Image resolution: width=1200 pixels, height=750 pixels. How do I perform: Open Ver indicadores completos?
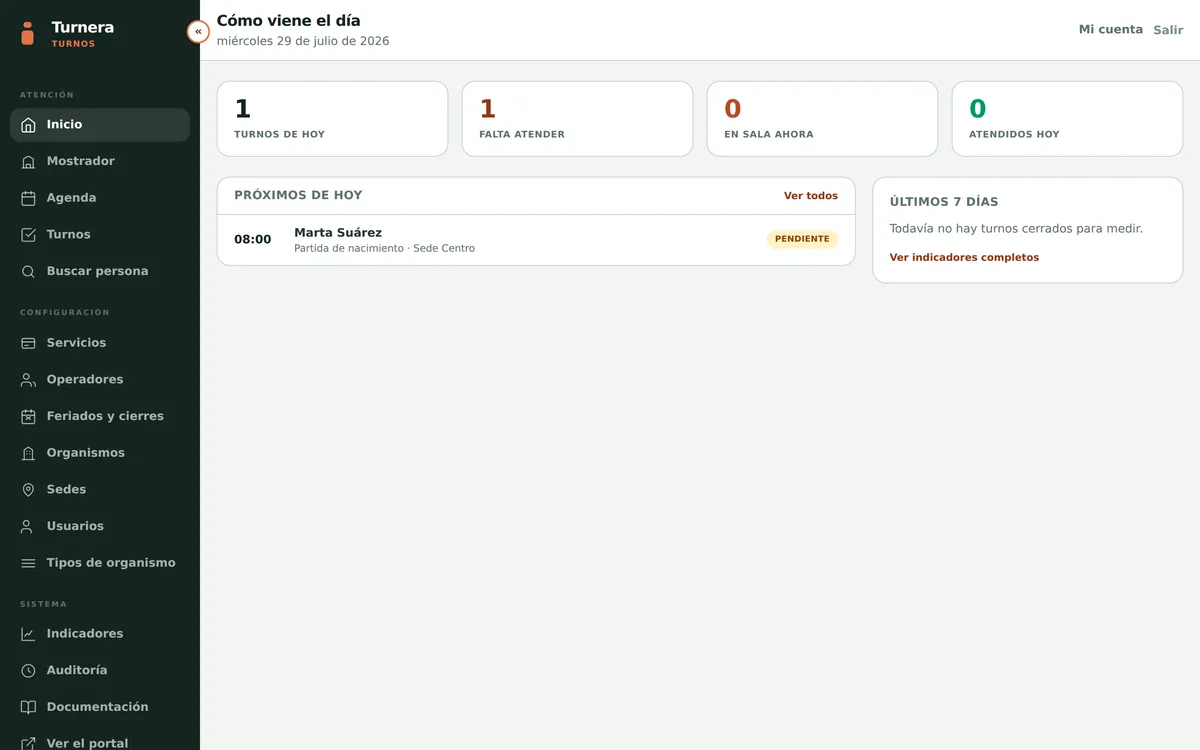coord(964,258)
